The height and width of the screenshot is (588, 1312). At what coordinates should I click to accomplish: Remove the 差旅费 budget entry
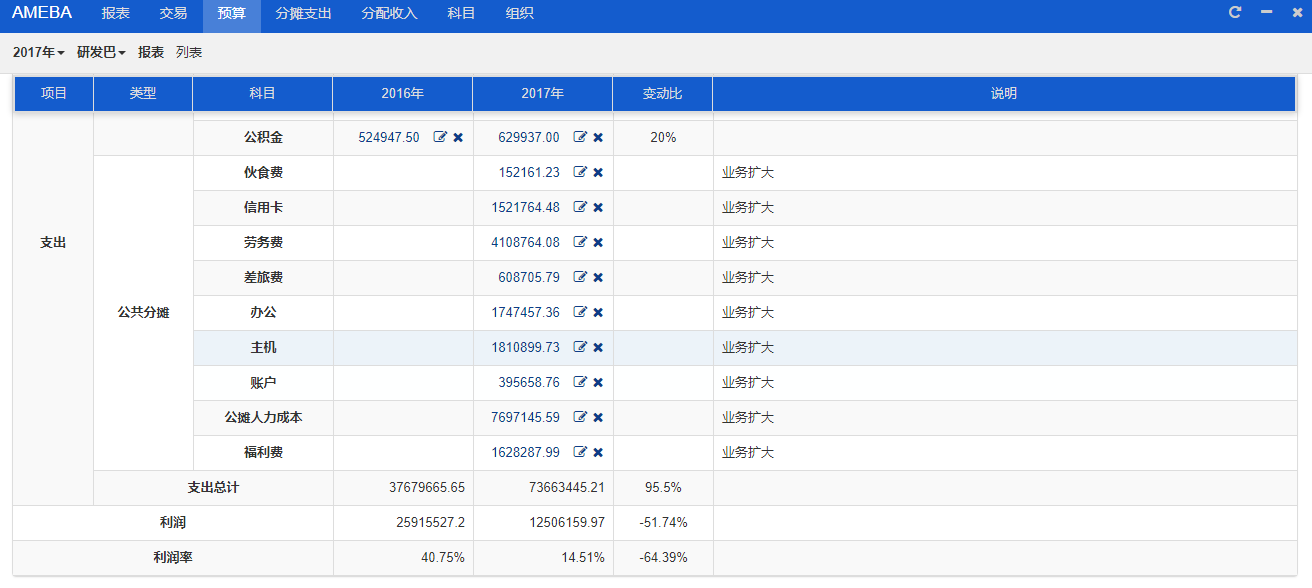[598, 277]
